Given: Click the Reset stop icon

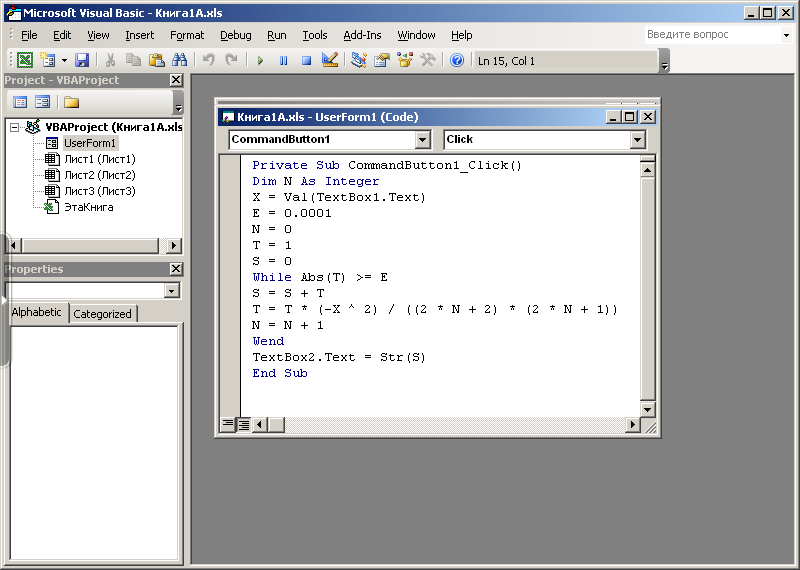Looking at the screenshot, I should [307, 60].
